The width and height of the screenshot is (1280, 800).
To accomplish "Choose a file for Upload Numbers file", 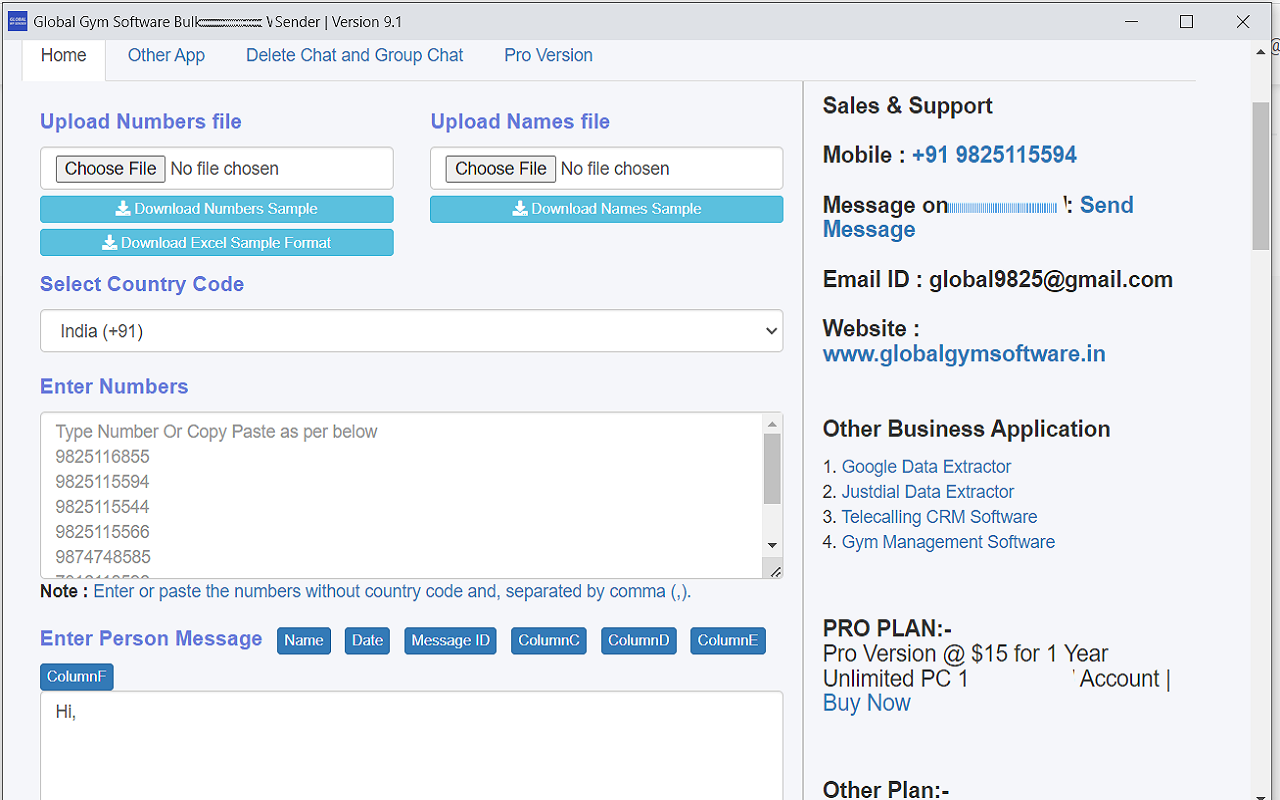I will point(110,168).
